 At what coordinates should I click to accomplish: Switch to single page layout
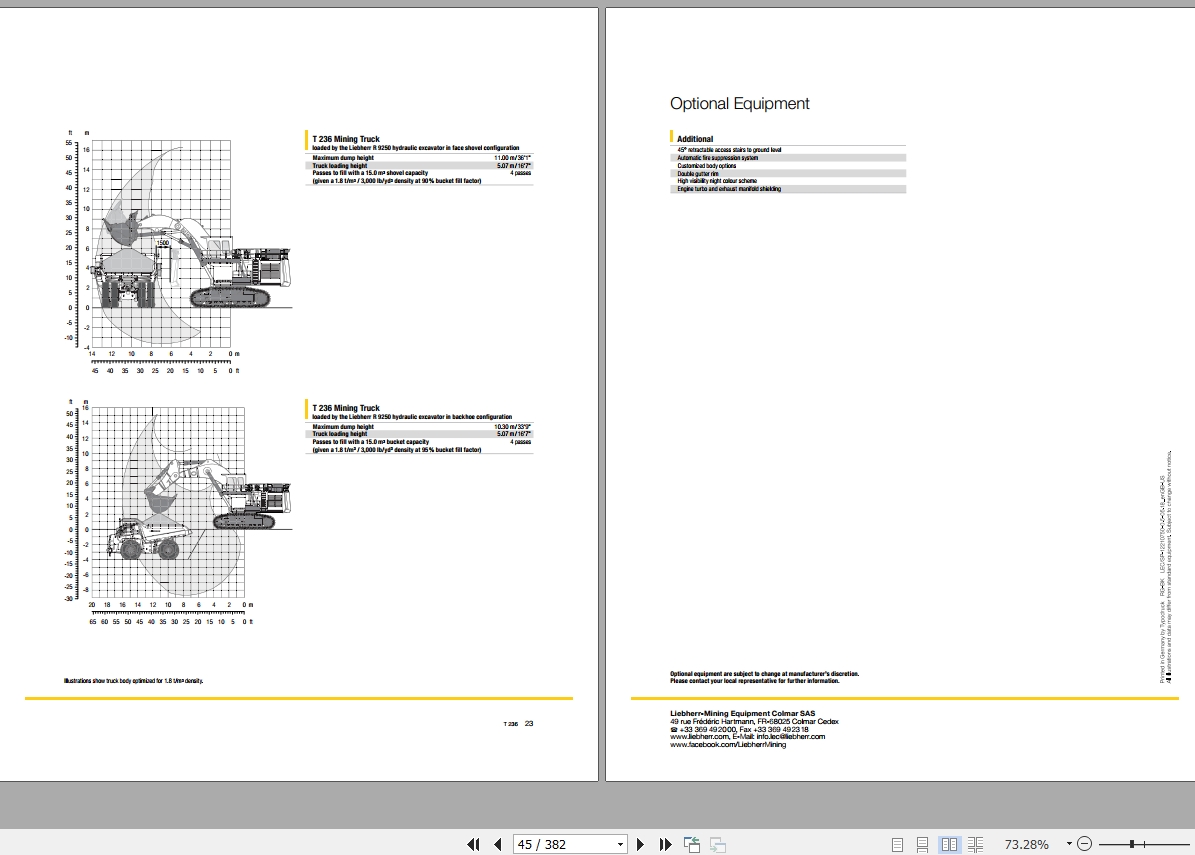pyautogui.click(x=896, y=844)
